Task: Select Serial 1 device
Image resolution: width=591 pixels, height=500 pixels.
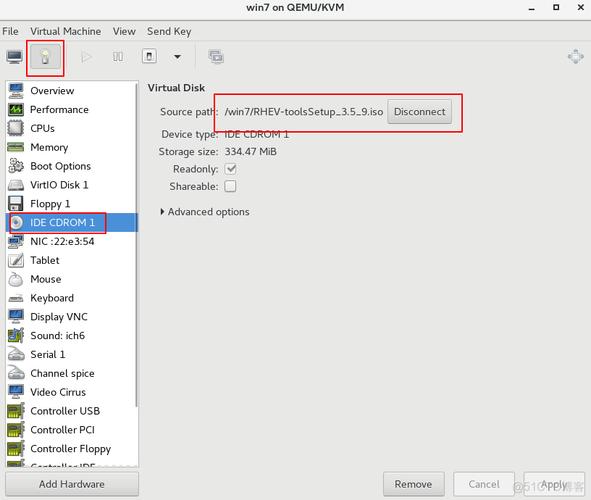Action: (x=71, y=355)
